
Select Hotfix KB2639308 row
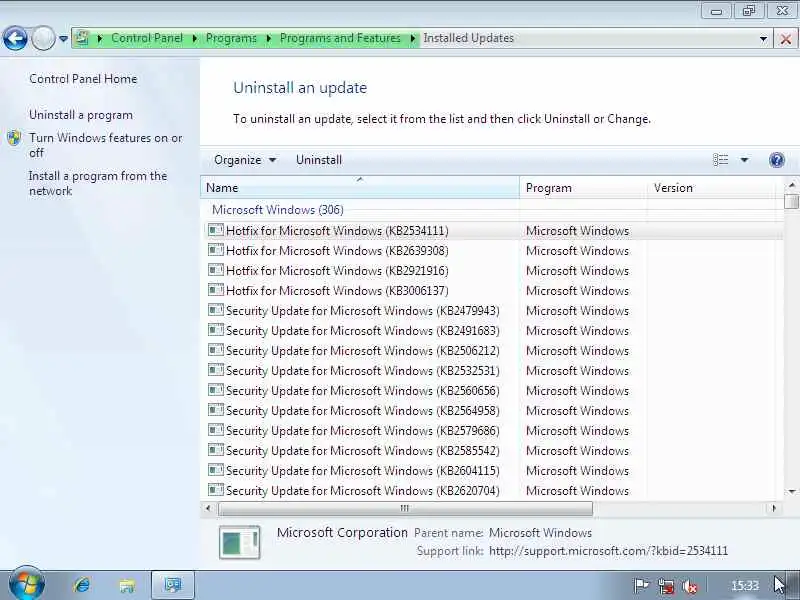492,251
